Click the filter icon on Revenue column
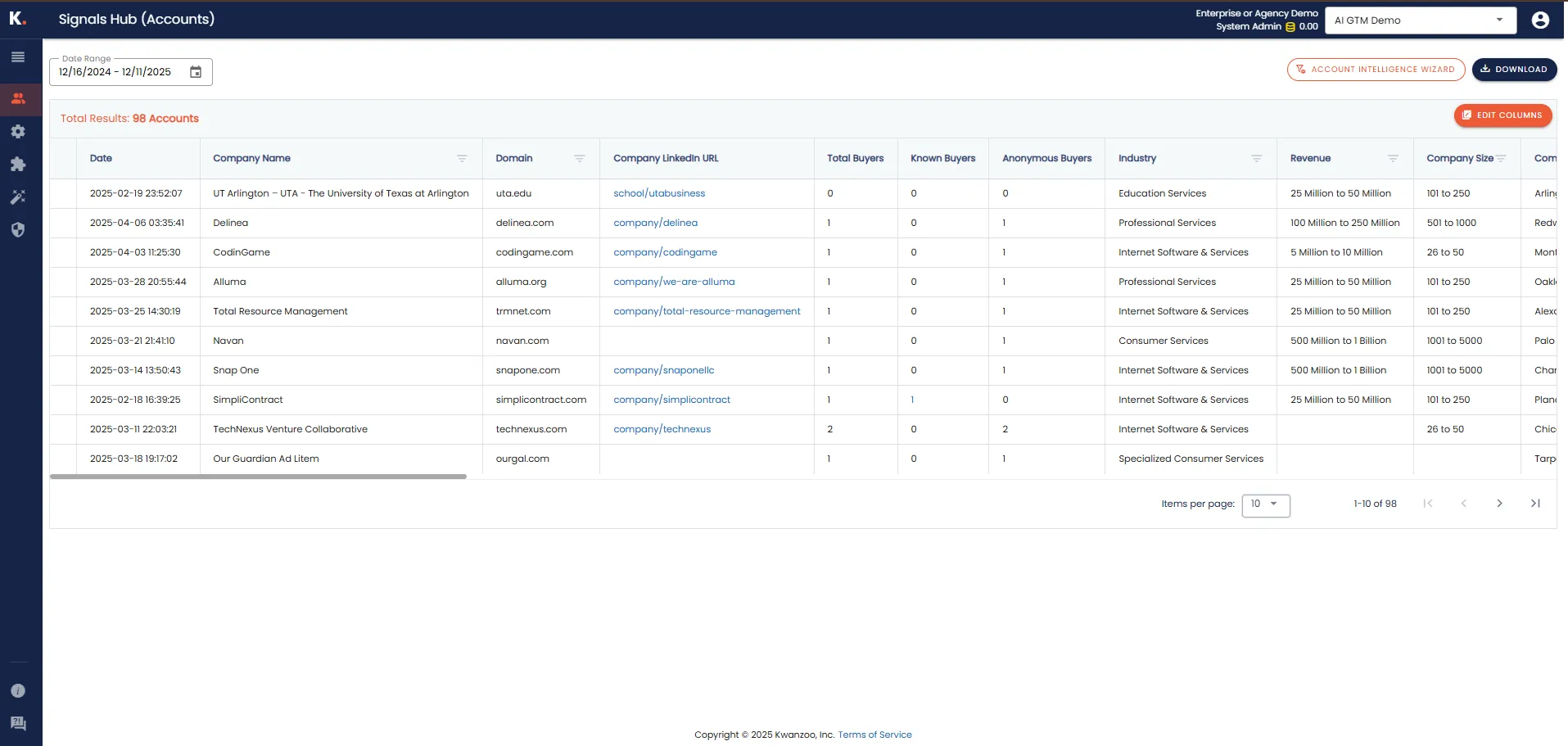The width and height of the screenshot is (1568, 746). pyautogui.click(x=1392, y=158)
